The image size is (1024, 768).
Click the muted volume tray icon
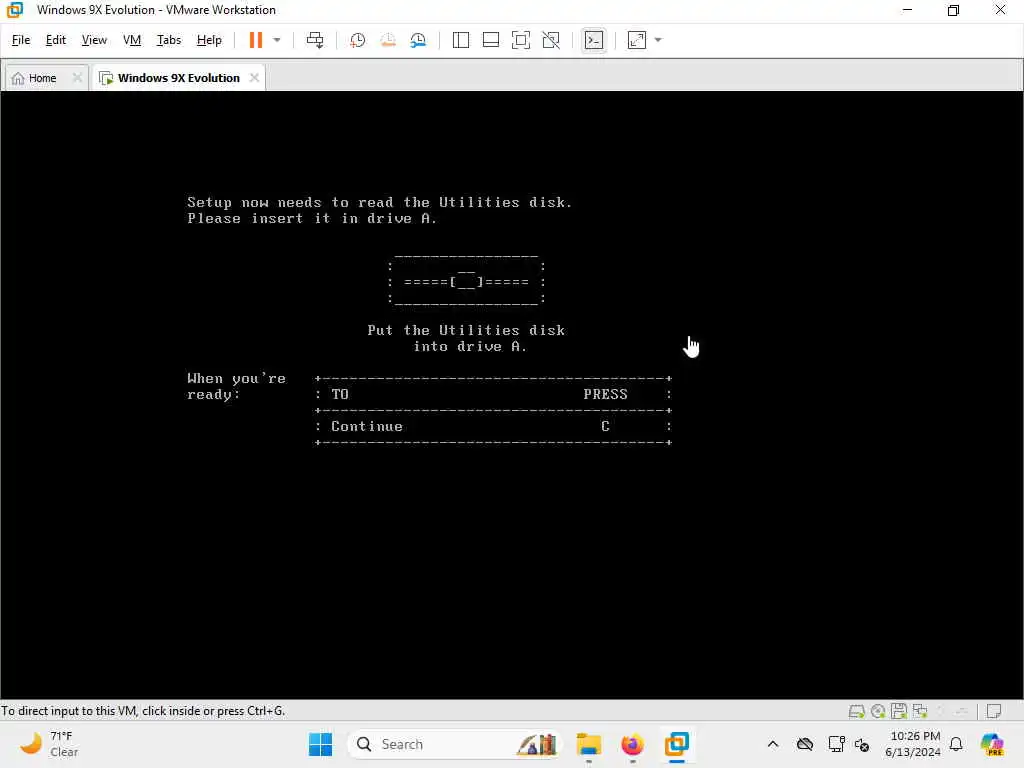click(862, 744)
